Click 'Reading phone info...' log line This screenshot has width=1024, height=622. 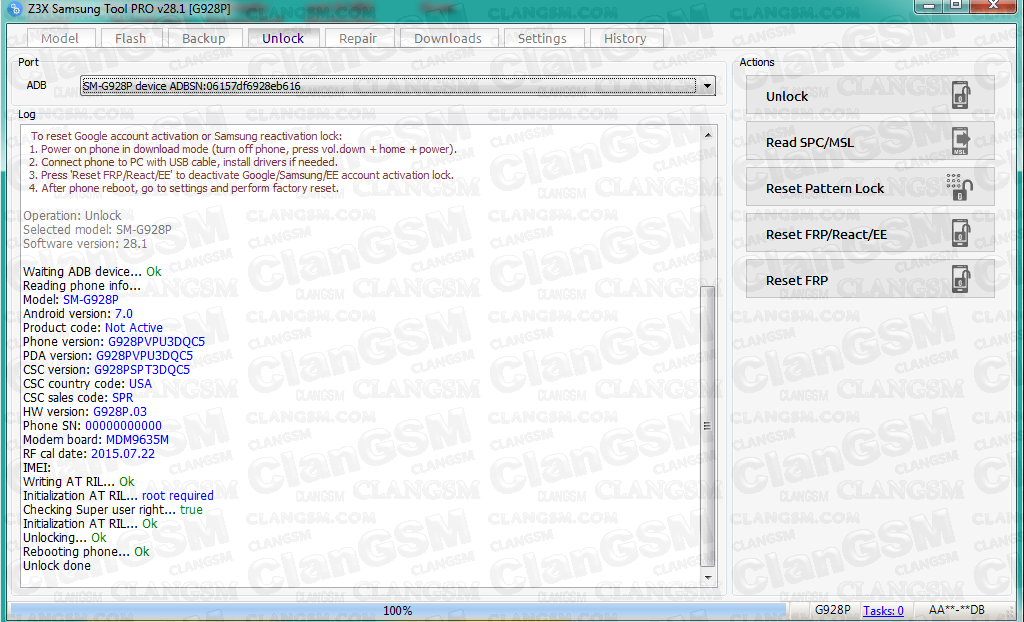tap(82, 286)
